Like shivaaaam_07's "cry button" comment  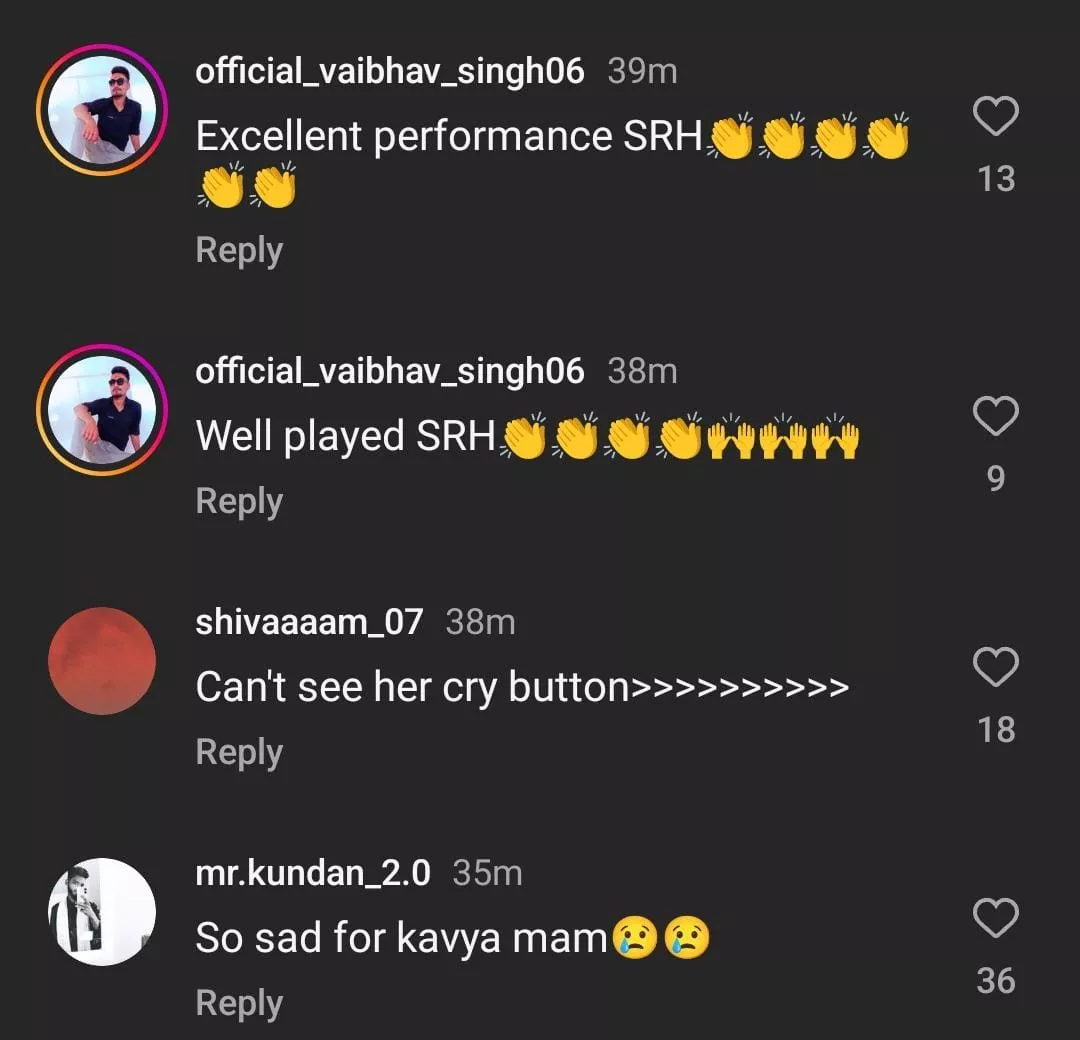click(995, 667)
